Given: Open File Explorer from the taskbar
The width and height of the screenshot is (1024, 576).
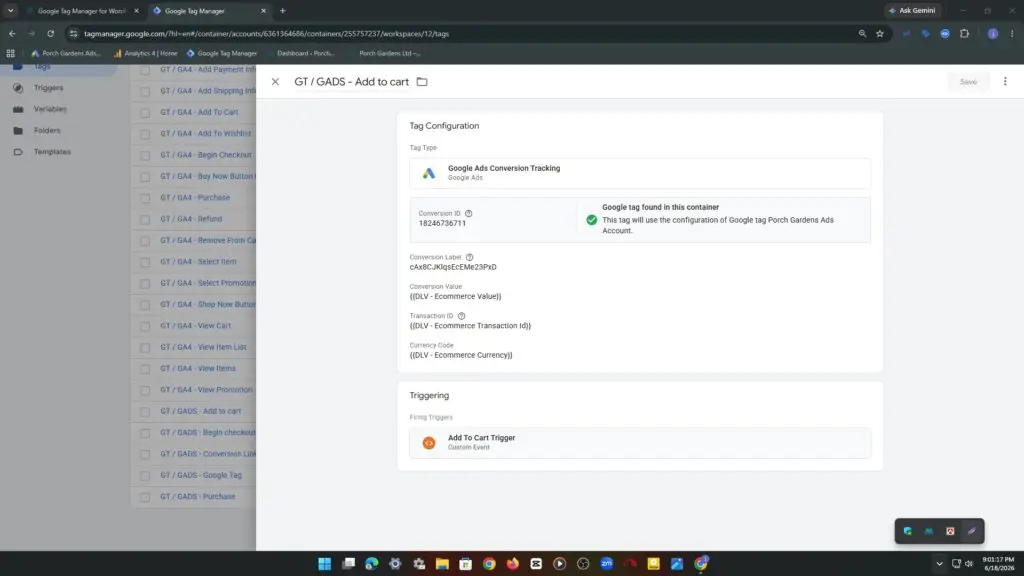Looking at the screenshot, I should (x=442, y=564).
